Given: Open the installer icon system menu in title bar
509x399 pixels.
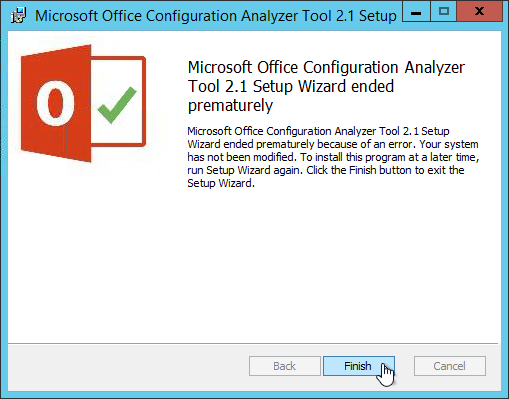Looking at the screenshot, I should point(18,15).
